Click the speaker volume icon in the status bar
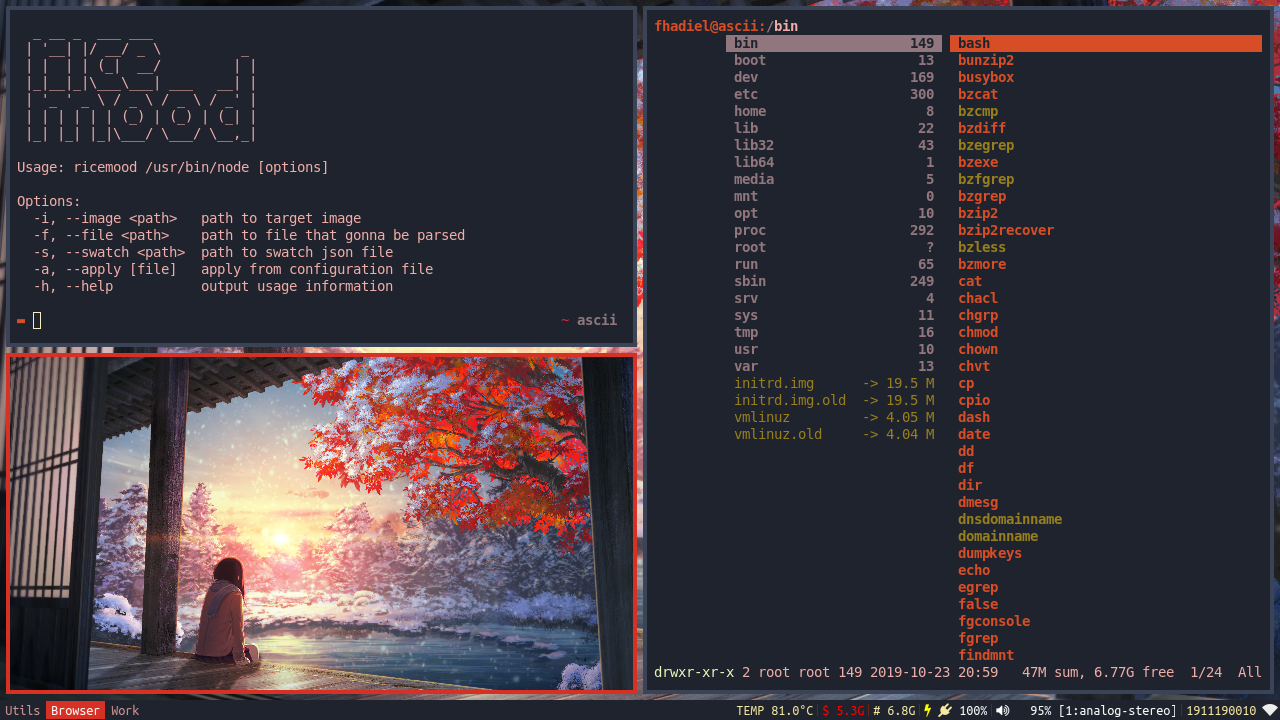The width and height of the screenshot is (1280, 720). 1000,710
